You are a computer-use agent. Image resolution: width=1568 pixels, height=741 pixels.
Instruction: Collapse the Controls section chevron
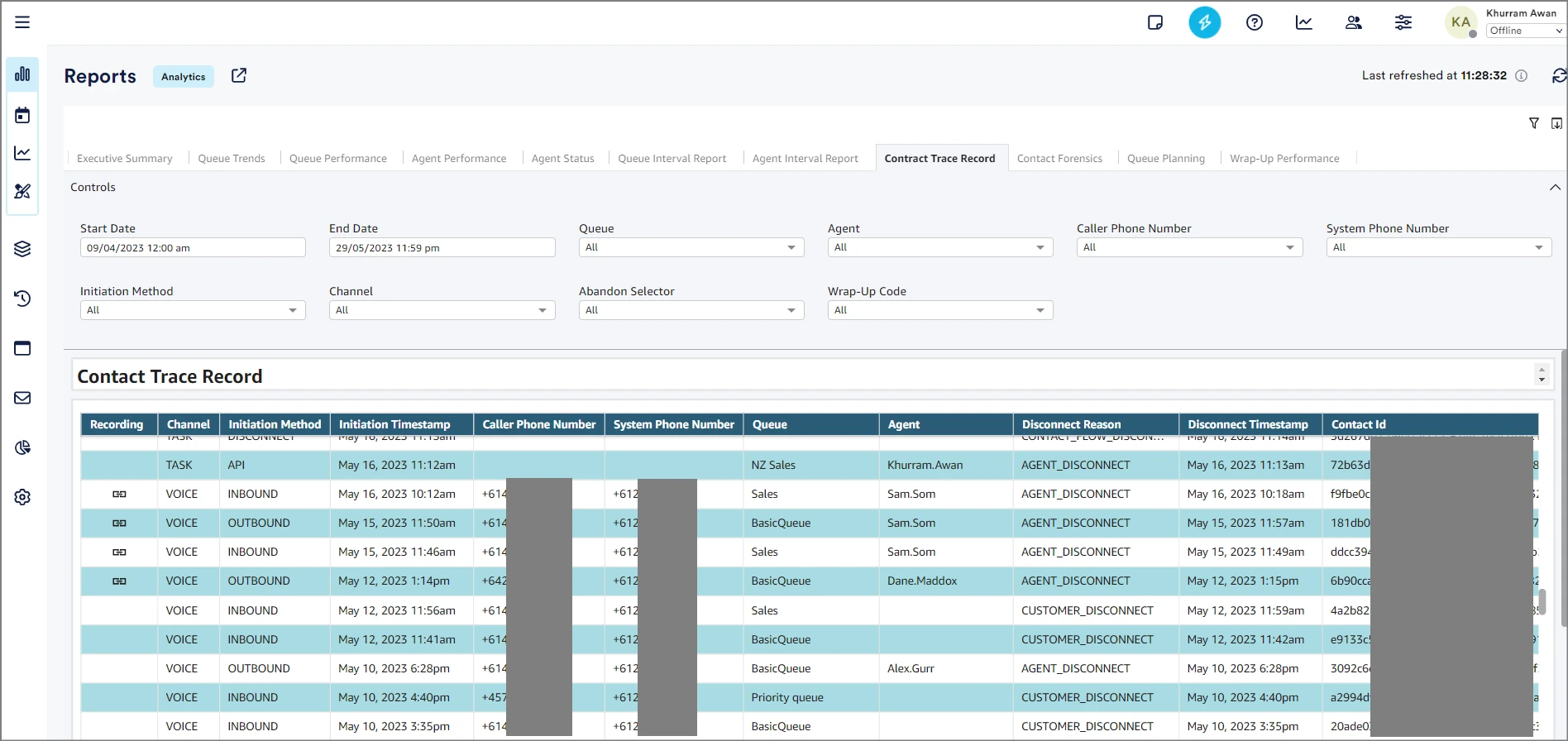(x=1554, y=188)
